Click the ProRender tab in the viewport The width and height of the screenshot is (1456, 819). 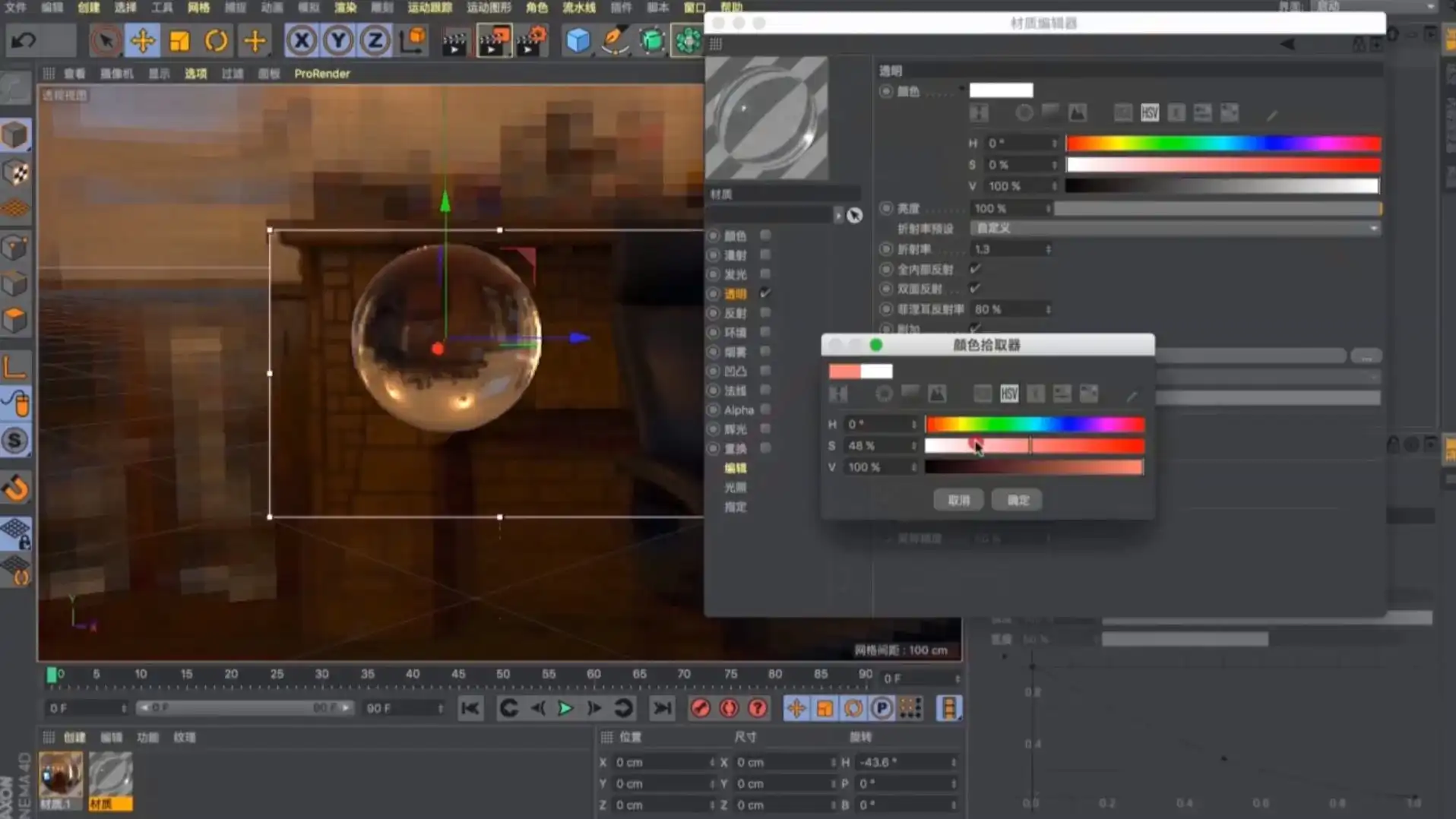(322, 74)
